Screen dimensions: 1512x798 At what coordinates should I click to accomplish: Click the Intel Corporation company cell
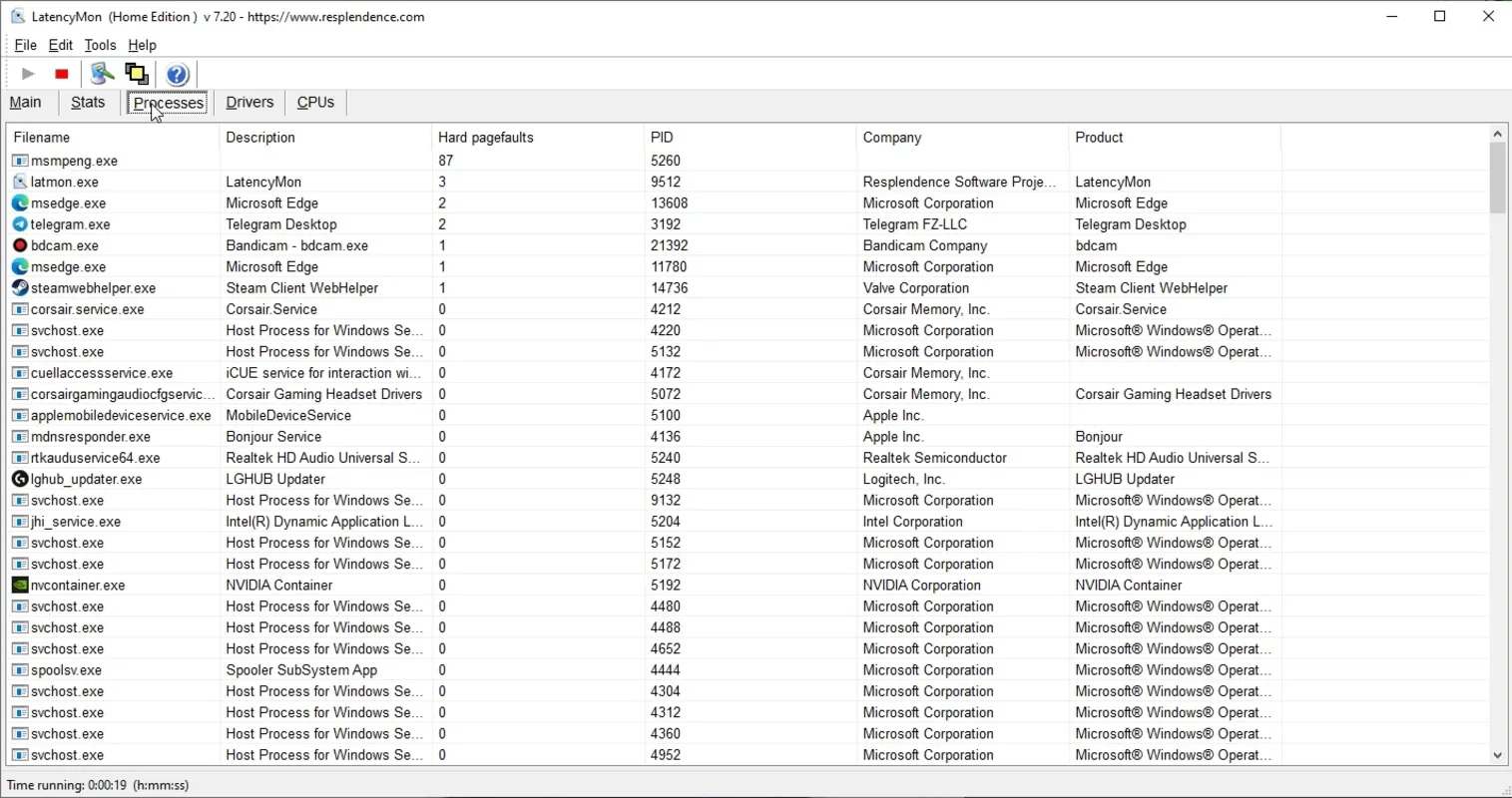pos(913,522)
